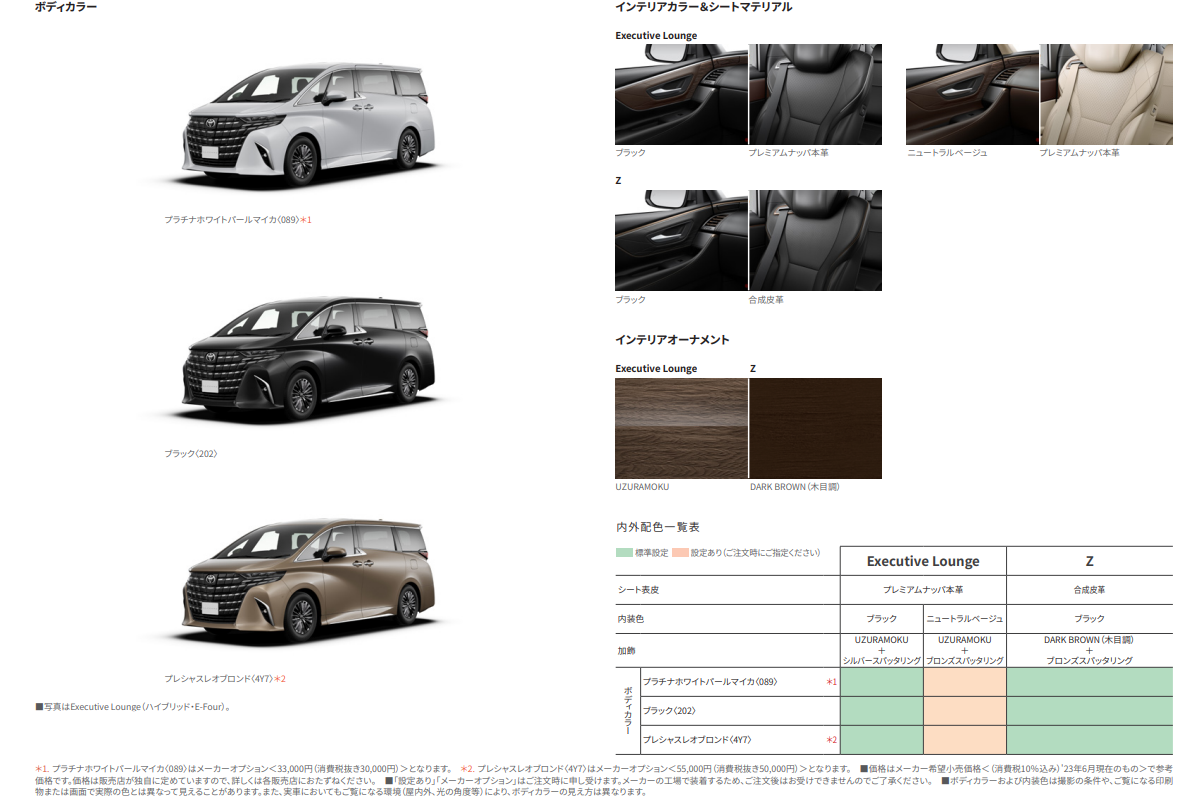Click the 内外配色一覧表 table title

[657, 527]
